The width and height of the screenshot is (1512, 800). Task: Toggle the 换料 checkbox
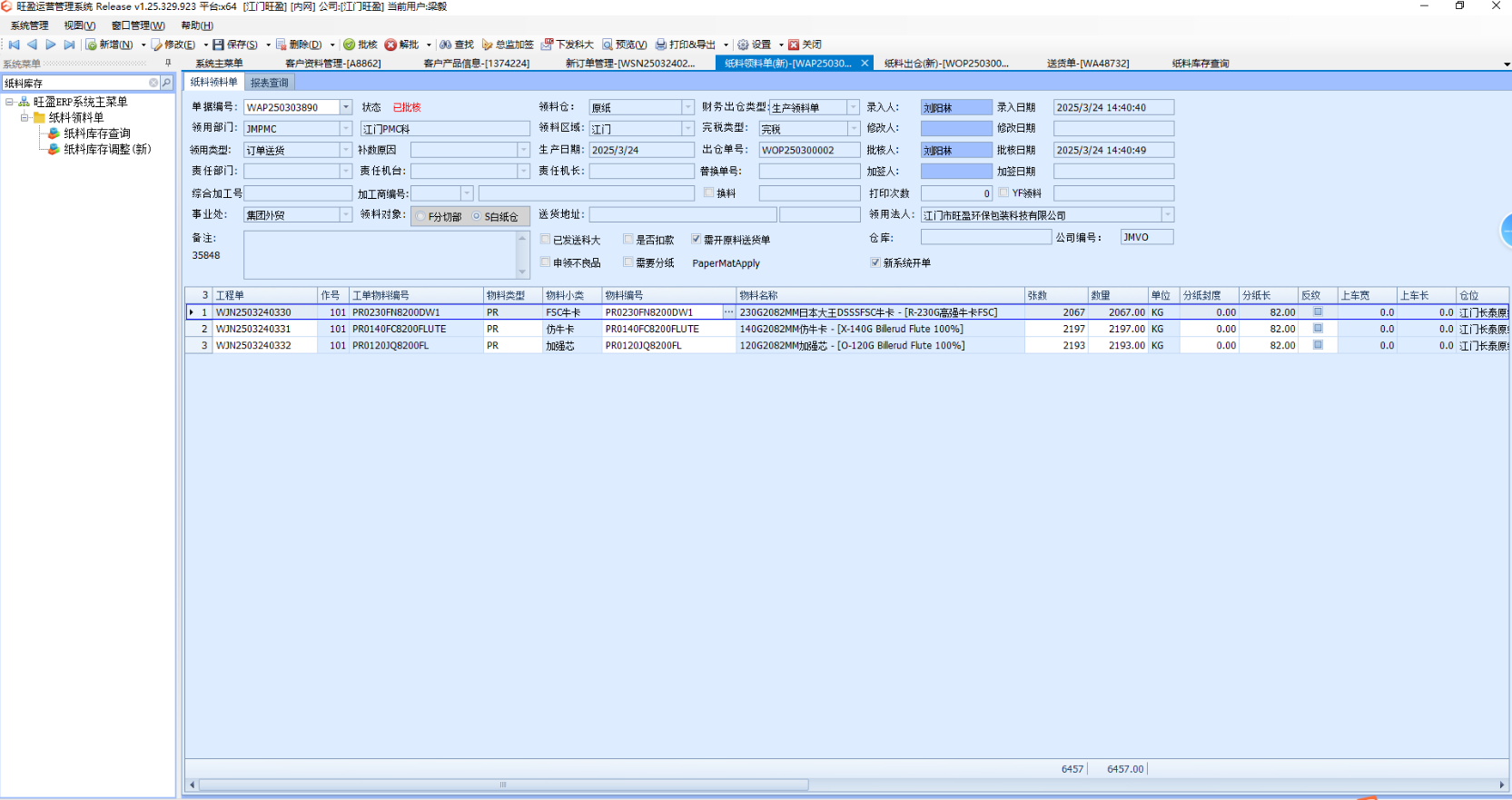(709, 193)
